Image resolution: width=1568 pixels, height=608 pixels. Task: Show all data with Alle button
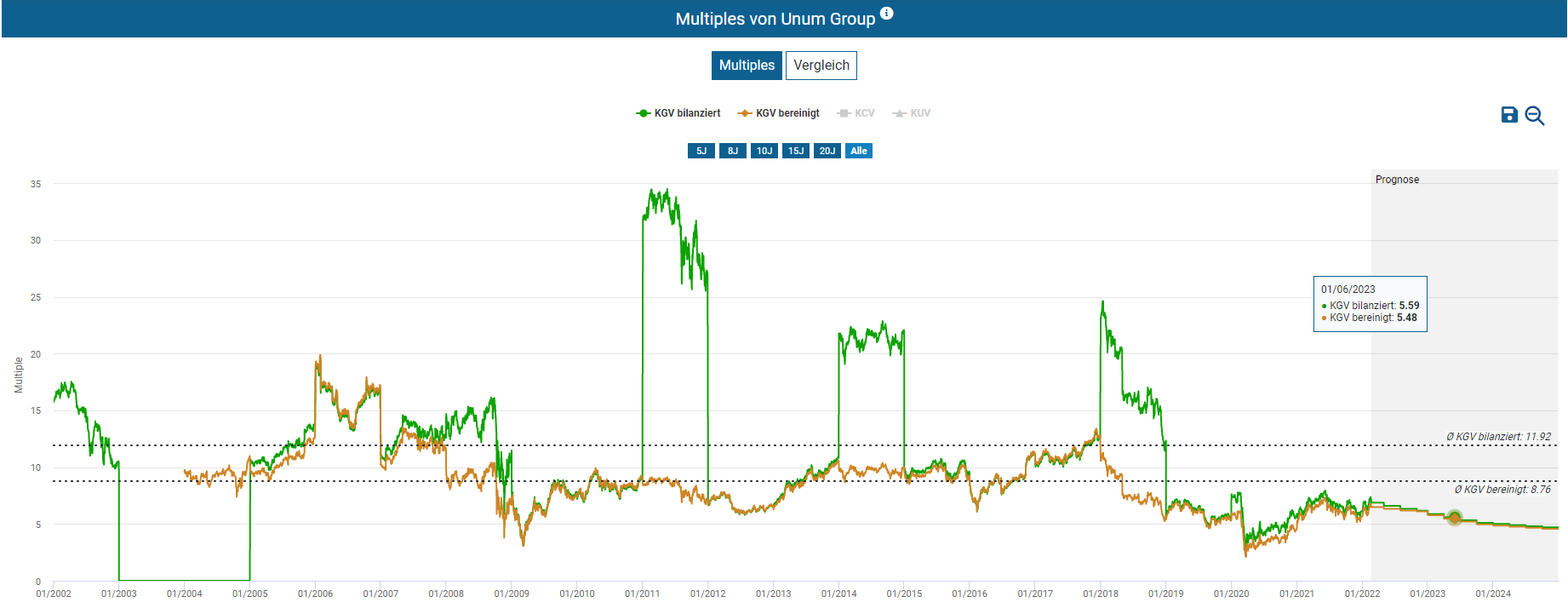click(858, 151)
